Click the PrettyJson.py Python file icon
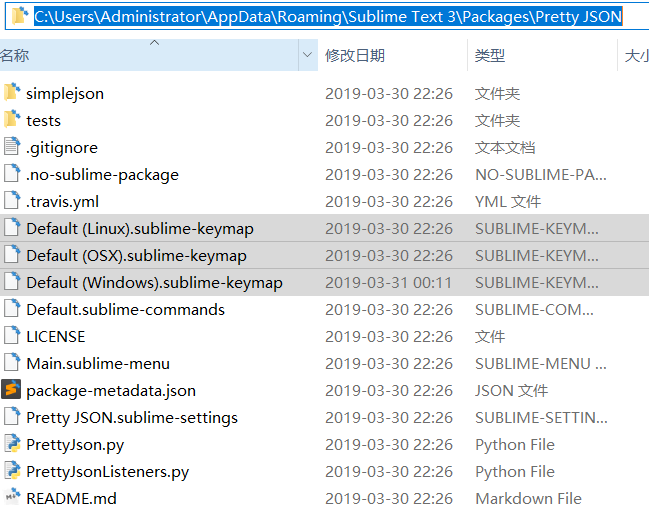 (12, 444)
